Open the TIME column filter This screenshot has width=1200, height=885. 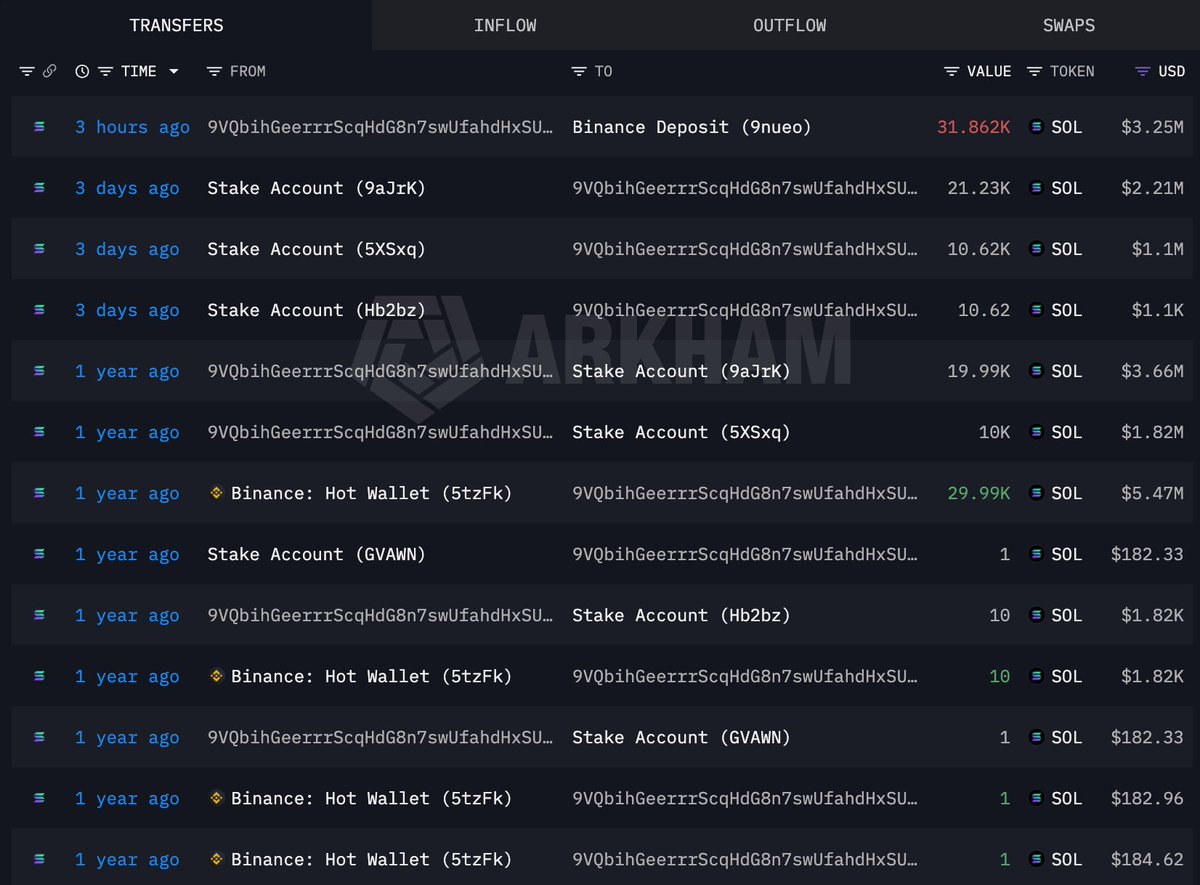tap(105, 71)
